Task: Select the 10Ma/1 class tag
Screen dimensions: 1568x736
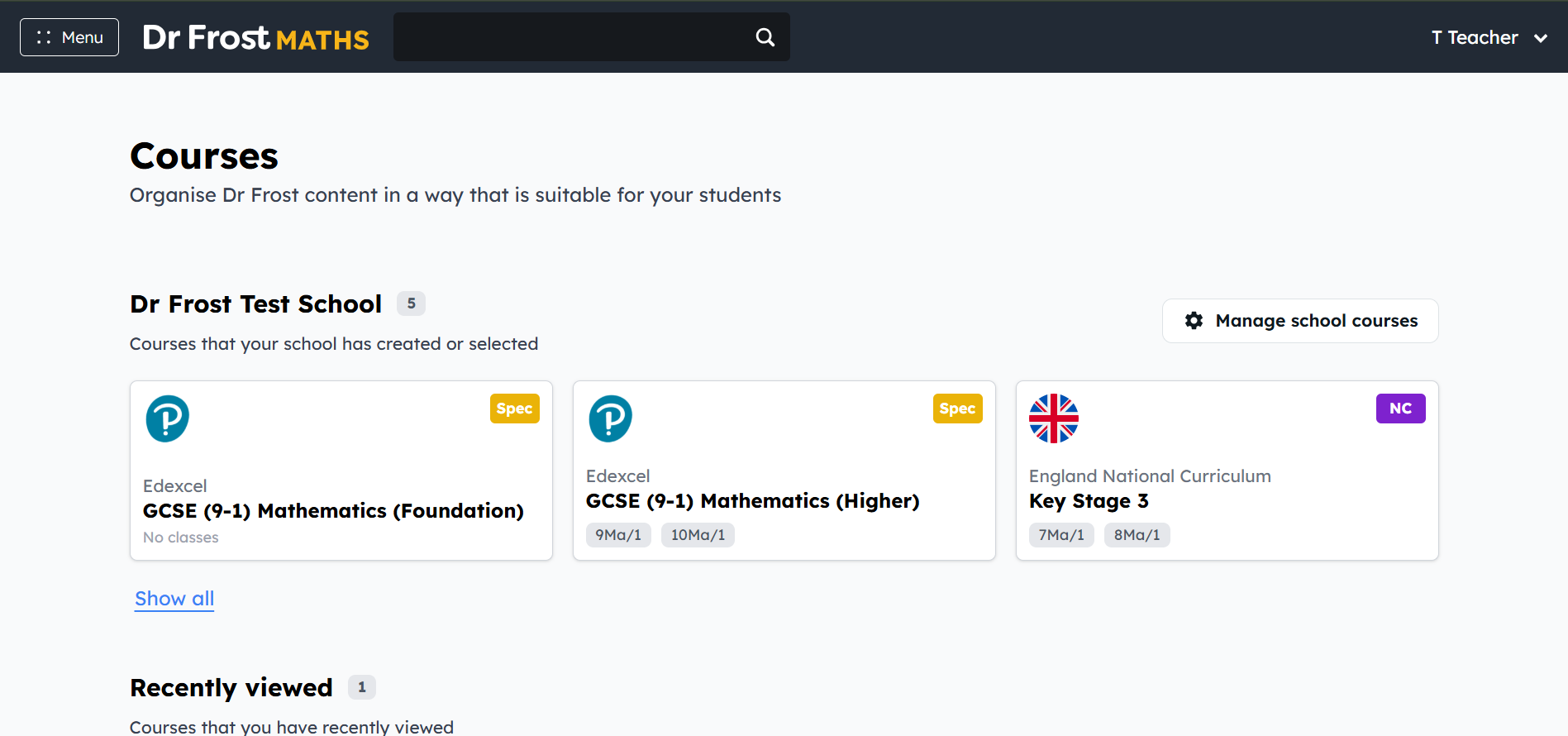Action: [x=698, y=535]
